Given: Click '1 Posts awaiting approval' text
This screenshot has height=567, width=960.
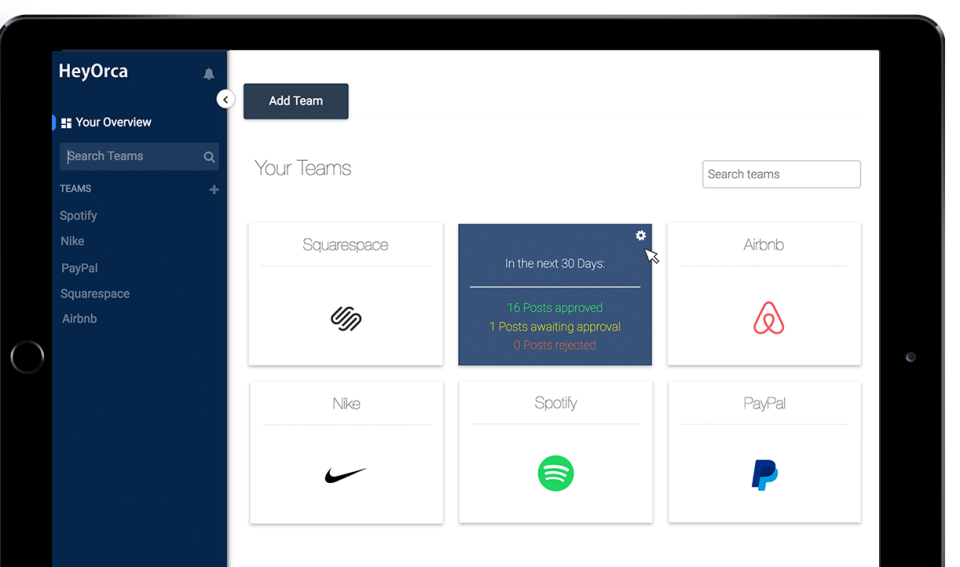Looking at the screenshot, I should [555, 327].
